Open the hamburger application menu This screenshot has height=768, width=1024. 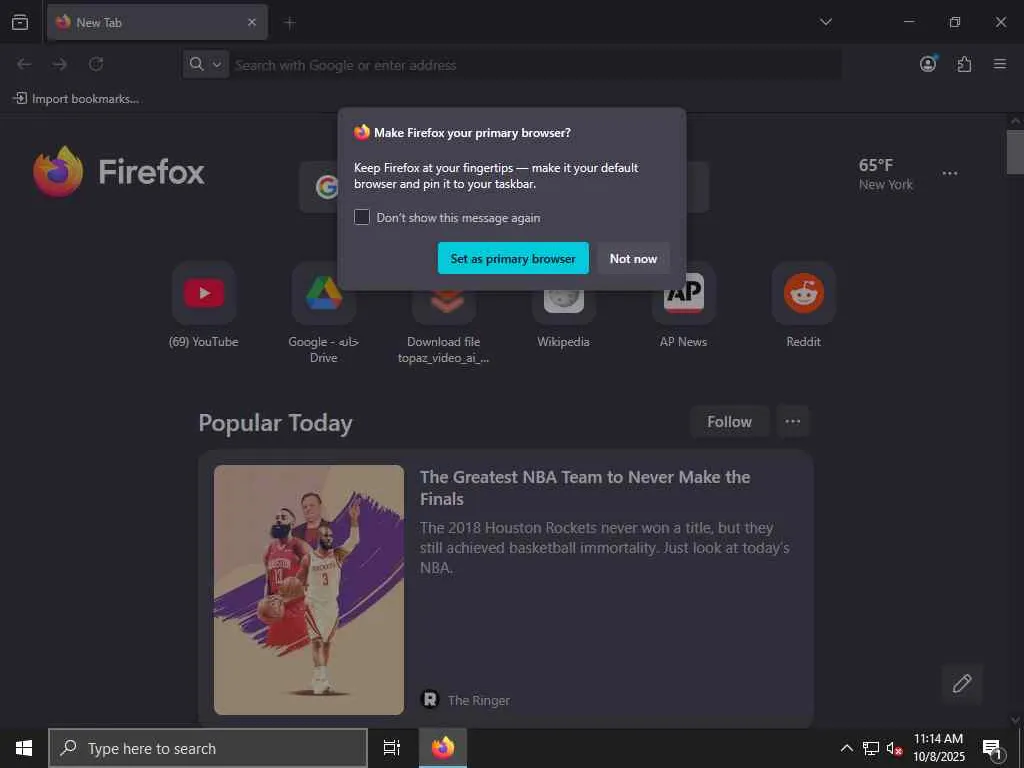click(1000, 64)
